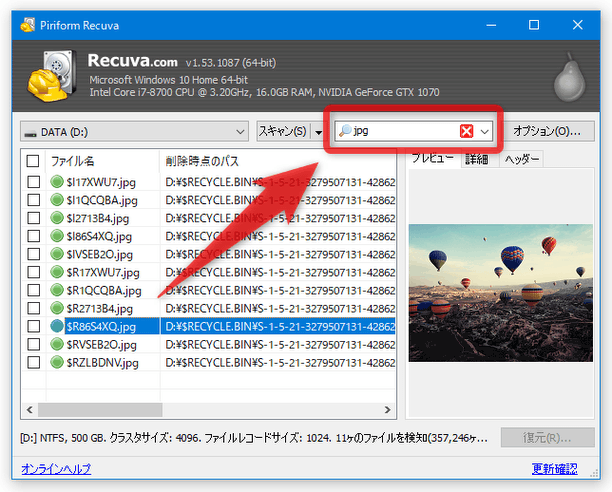Click the スキャン(S) button
Viewport: 612px width, 492px height.
[283, 131]
